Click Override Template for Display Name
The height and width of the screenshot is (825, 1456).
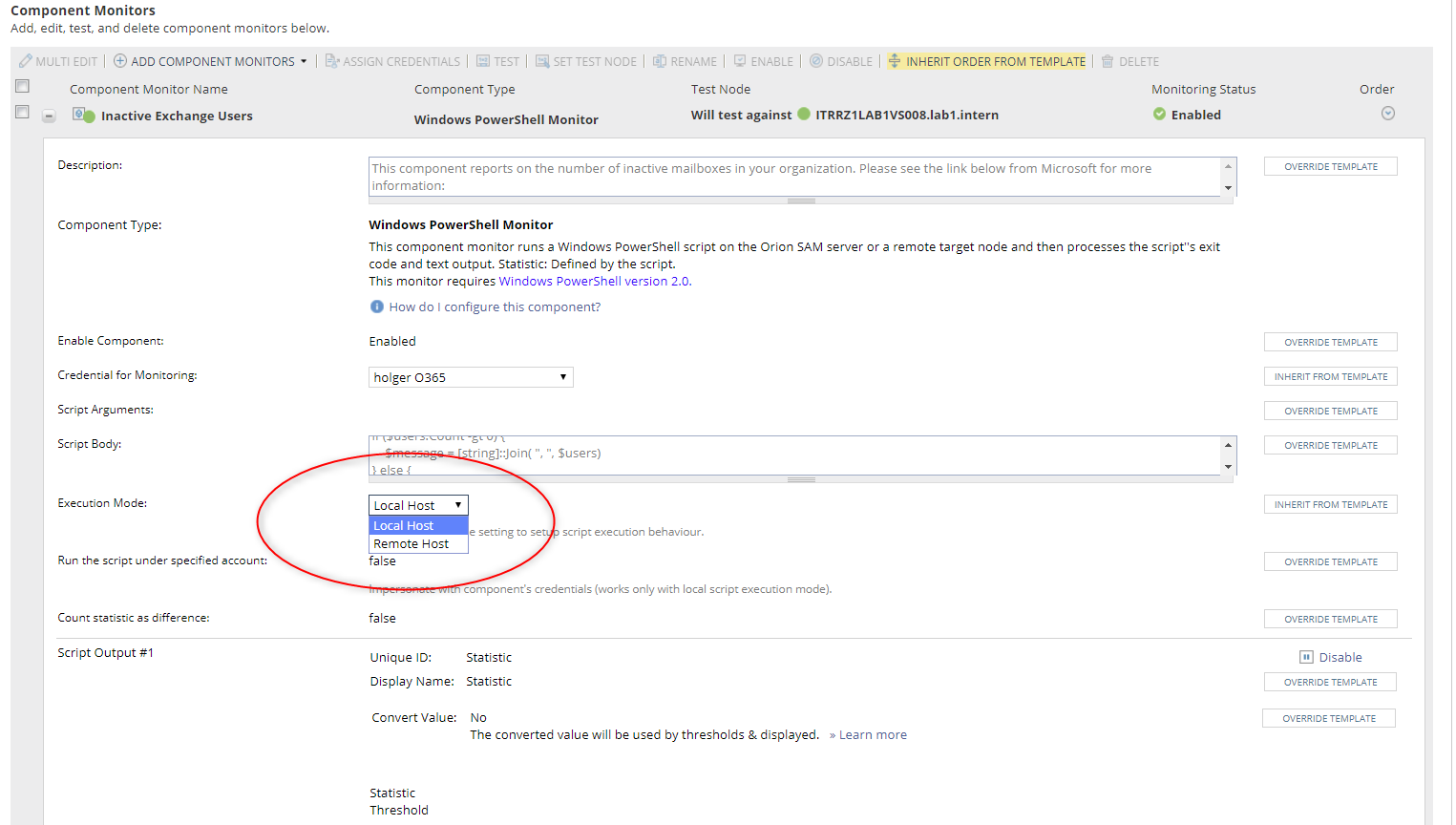(x=1330, y=682)
